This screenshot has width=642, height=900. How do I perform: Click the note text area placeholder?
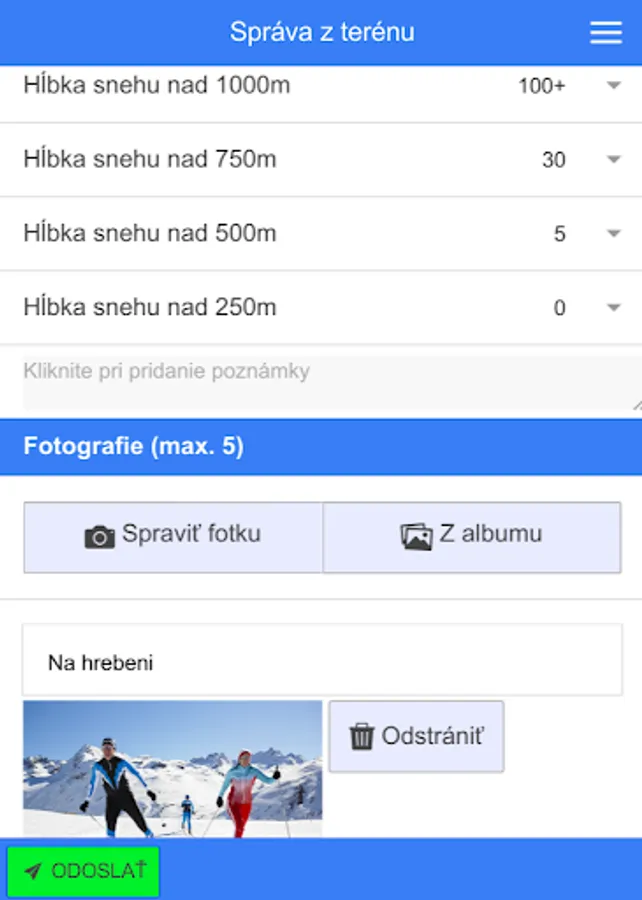[x=321, y=384]
